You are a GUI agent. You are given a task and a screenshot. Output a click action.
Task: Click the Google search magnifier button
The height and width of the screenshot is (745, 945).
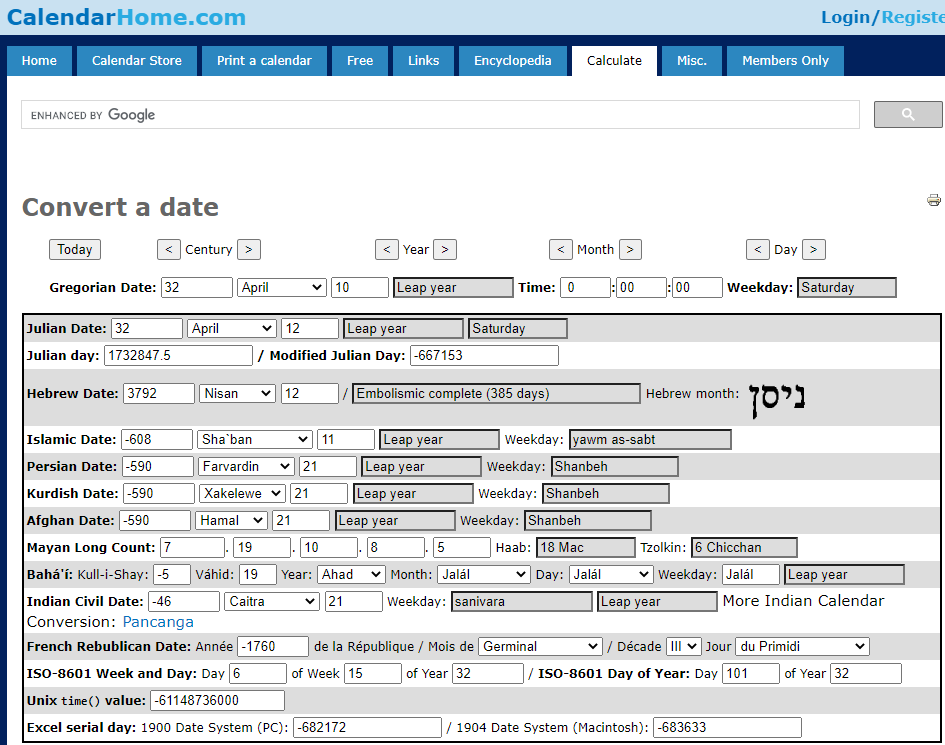point(907,115)
